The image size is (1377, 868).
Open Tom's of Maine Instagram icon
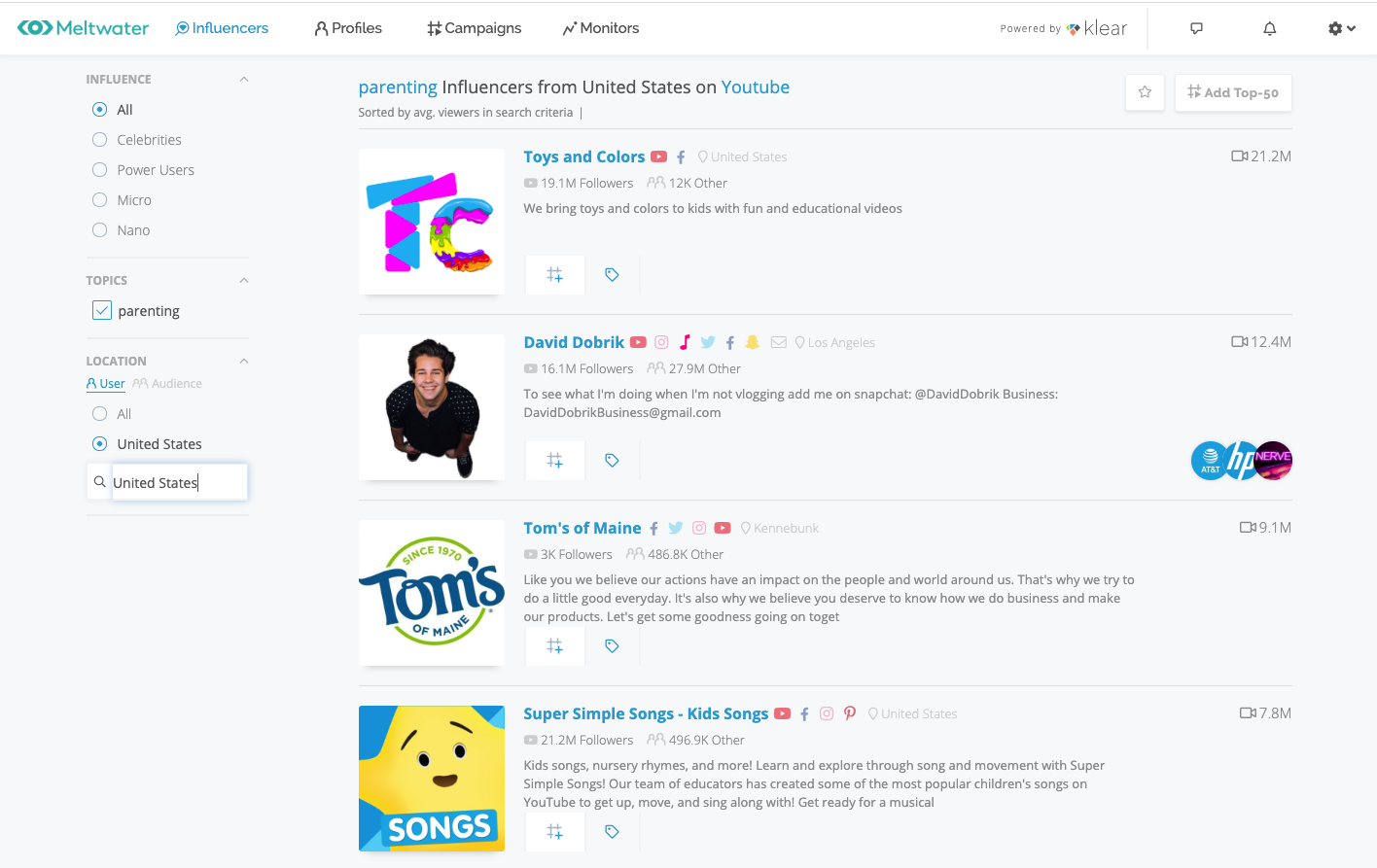click(699, 528)
